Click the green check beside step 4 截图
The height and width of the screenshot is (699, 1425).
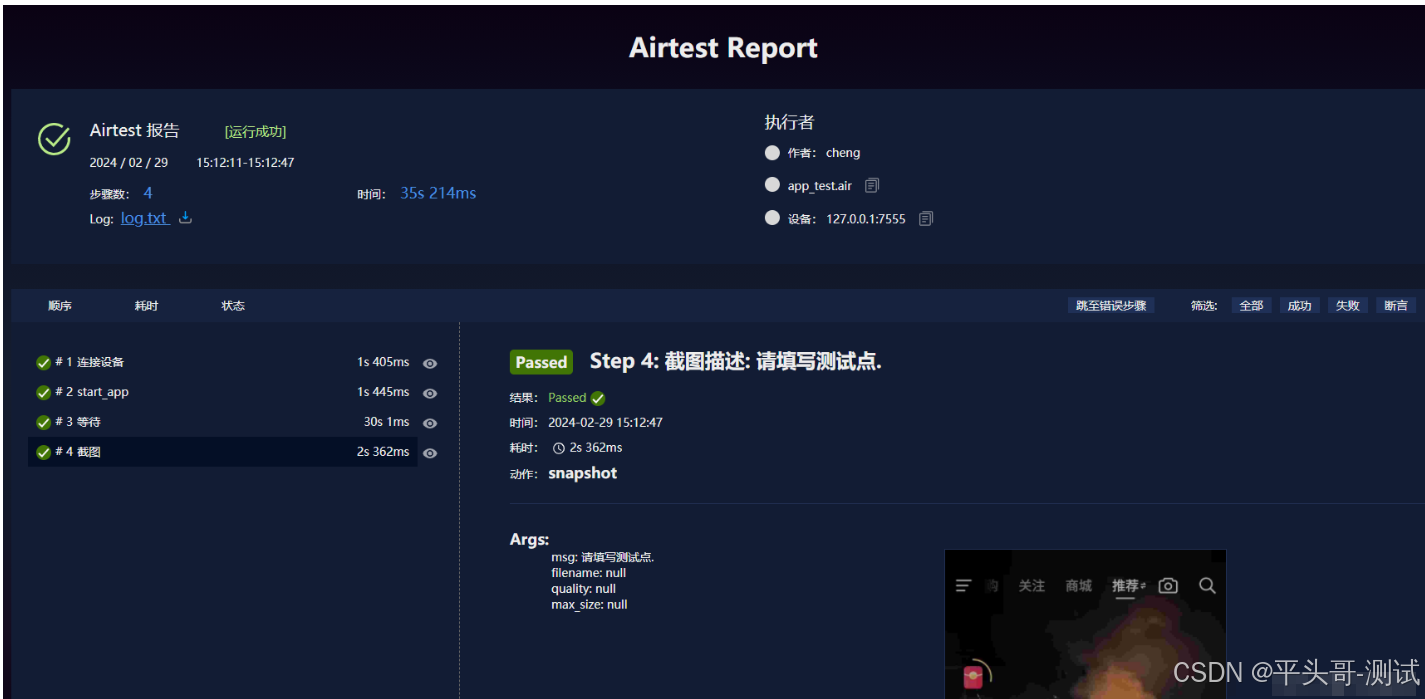pos(43,452)
